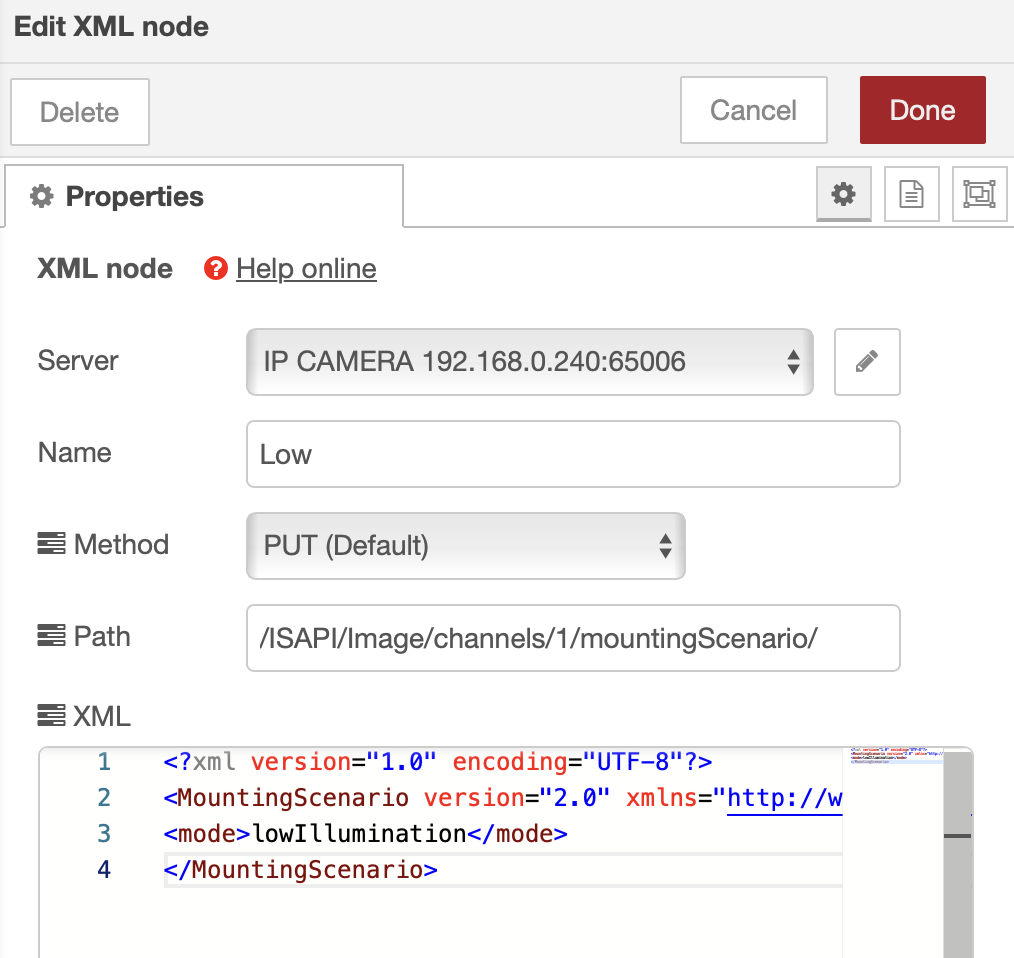Click the typed-input icon beside Path
This screenshot has width=1014, height=958.
point(51,636)
